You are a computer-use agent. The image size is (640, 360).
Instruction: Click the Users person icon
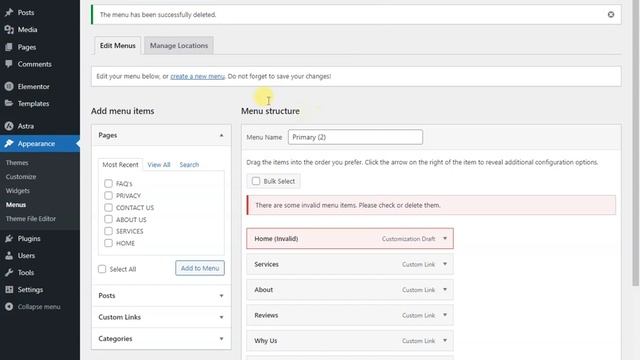point(9,256)
